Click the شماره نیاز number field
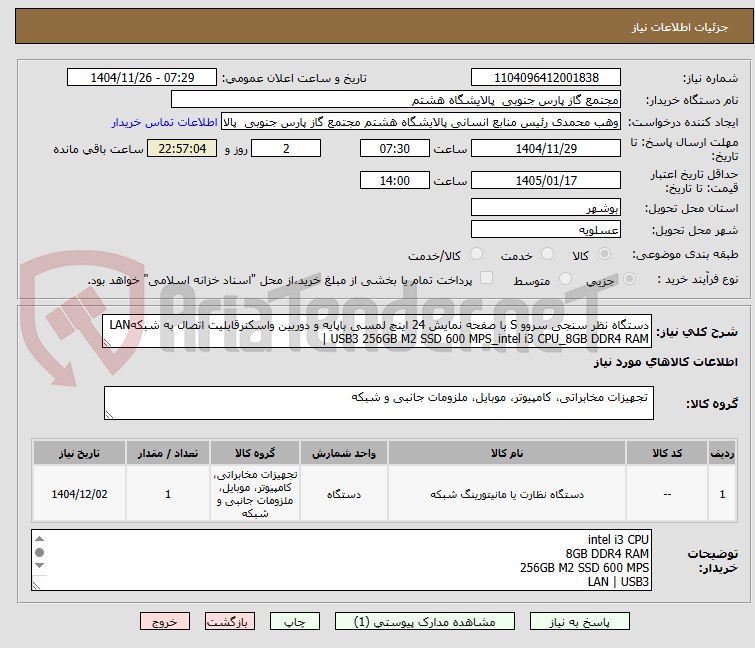The height and width of the screenshot is (648, 755). (546, 78)
